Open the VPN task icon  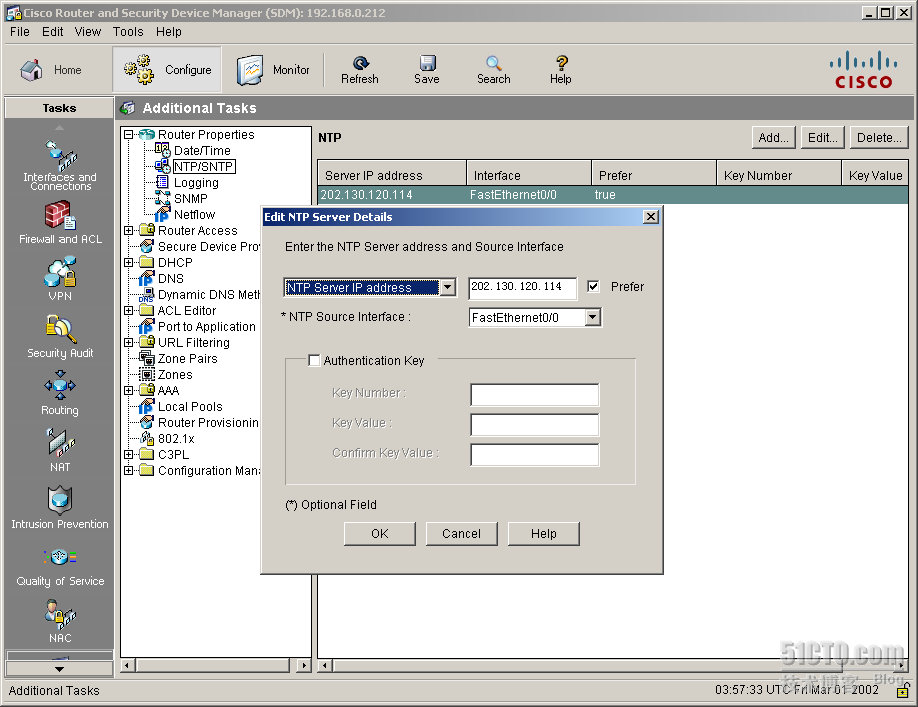tap(60, 271)
